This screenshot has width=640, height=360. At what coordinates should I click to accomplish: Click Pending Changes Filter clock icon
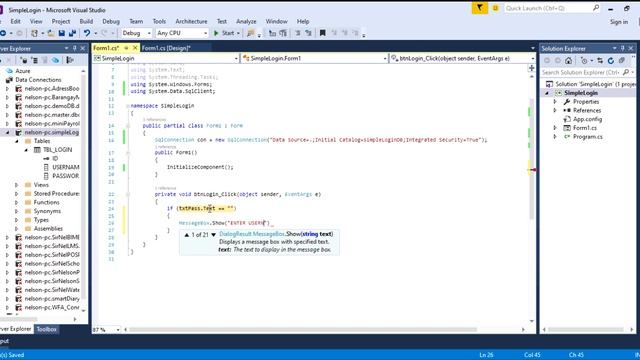pyautogui.click(x=584, y=60)
